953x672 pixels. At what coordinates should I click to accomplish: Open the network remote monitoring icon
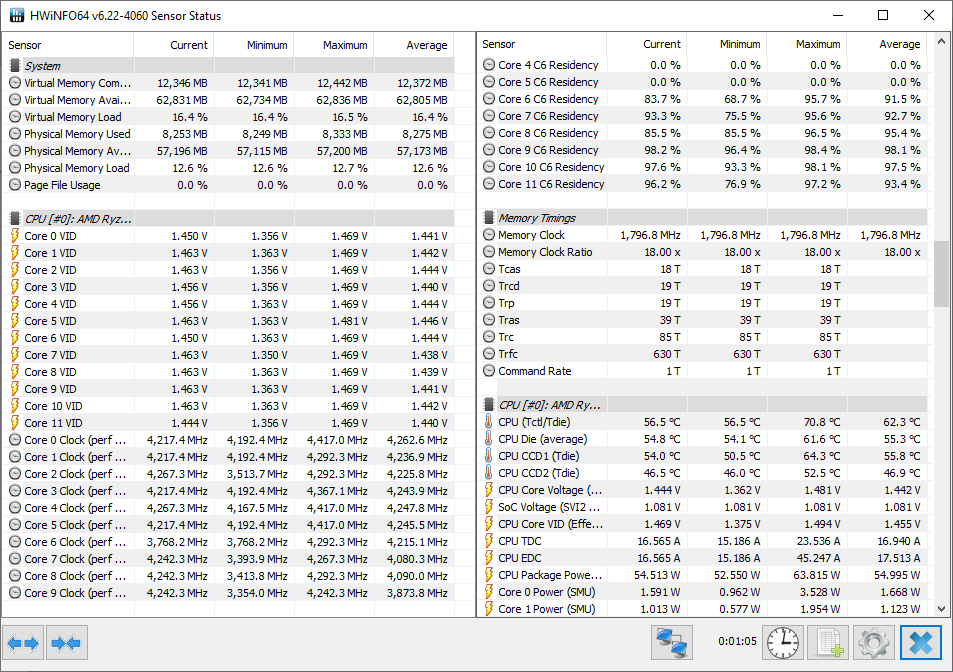pos(672,642)
